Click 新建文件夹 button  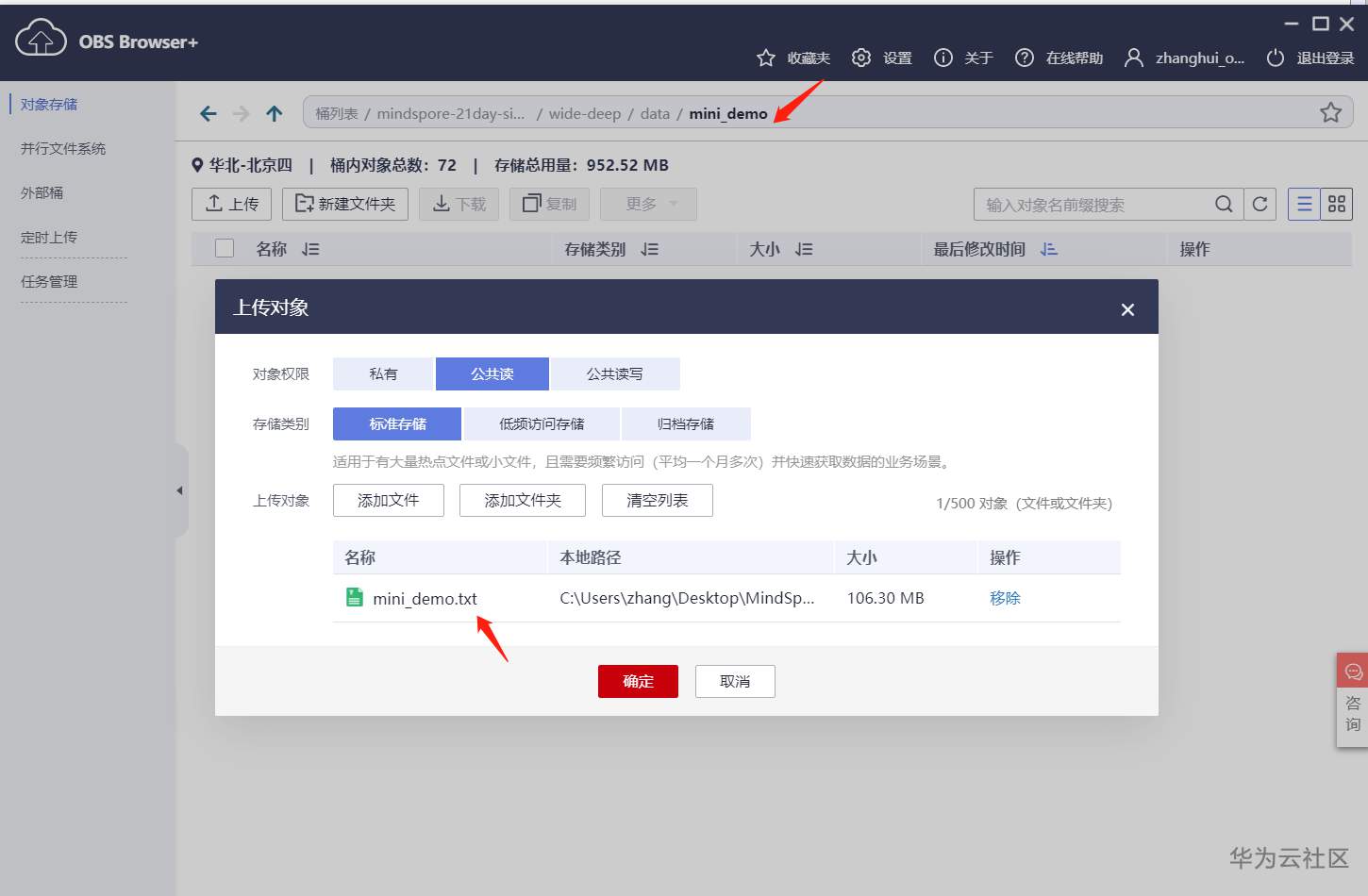pos(345,204)
